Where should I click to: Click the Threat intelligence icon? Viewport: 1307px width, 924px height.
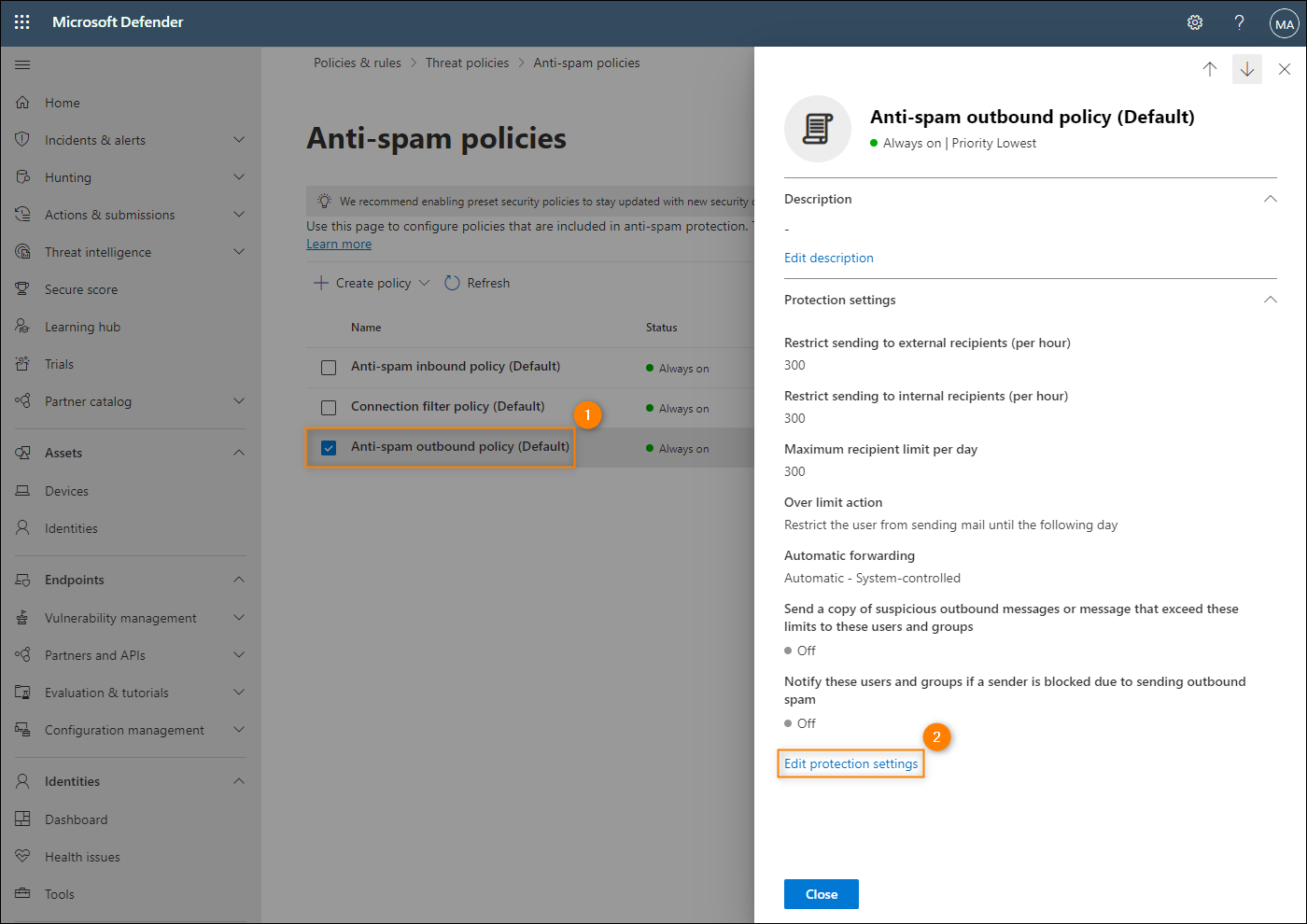(x=22, y=252)
